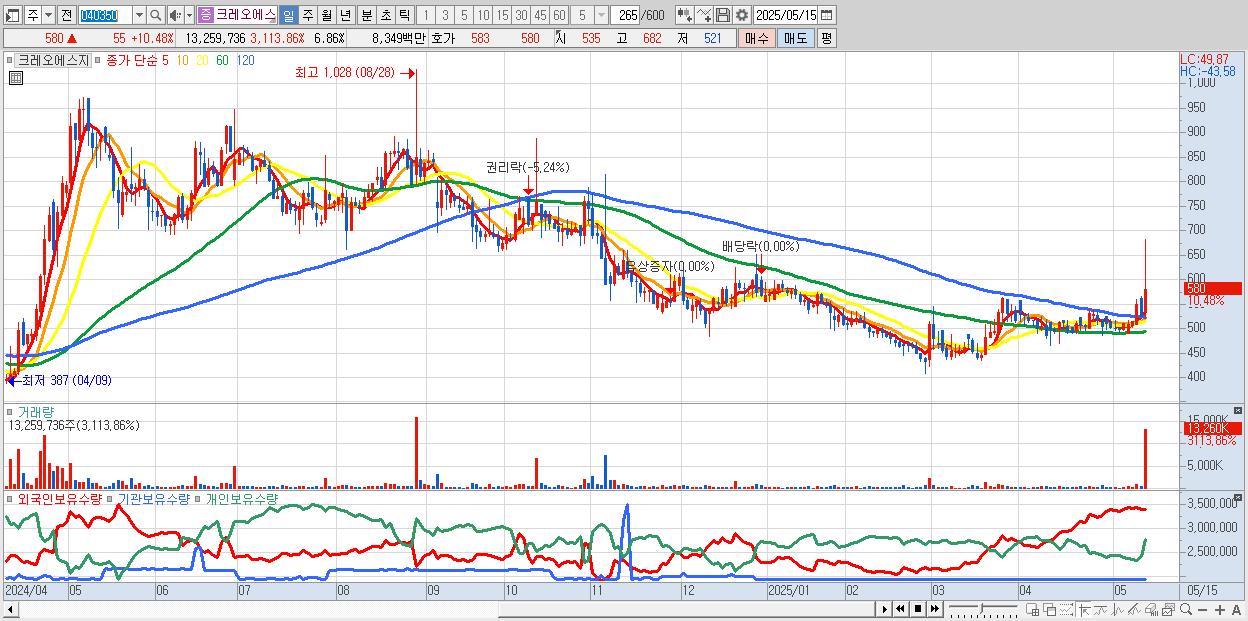Click the speaker sound icon in toolbar

point(175,15)
